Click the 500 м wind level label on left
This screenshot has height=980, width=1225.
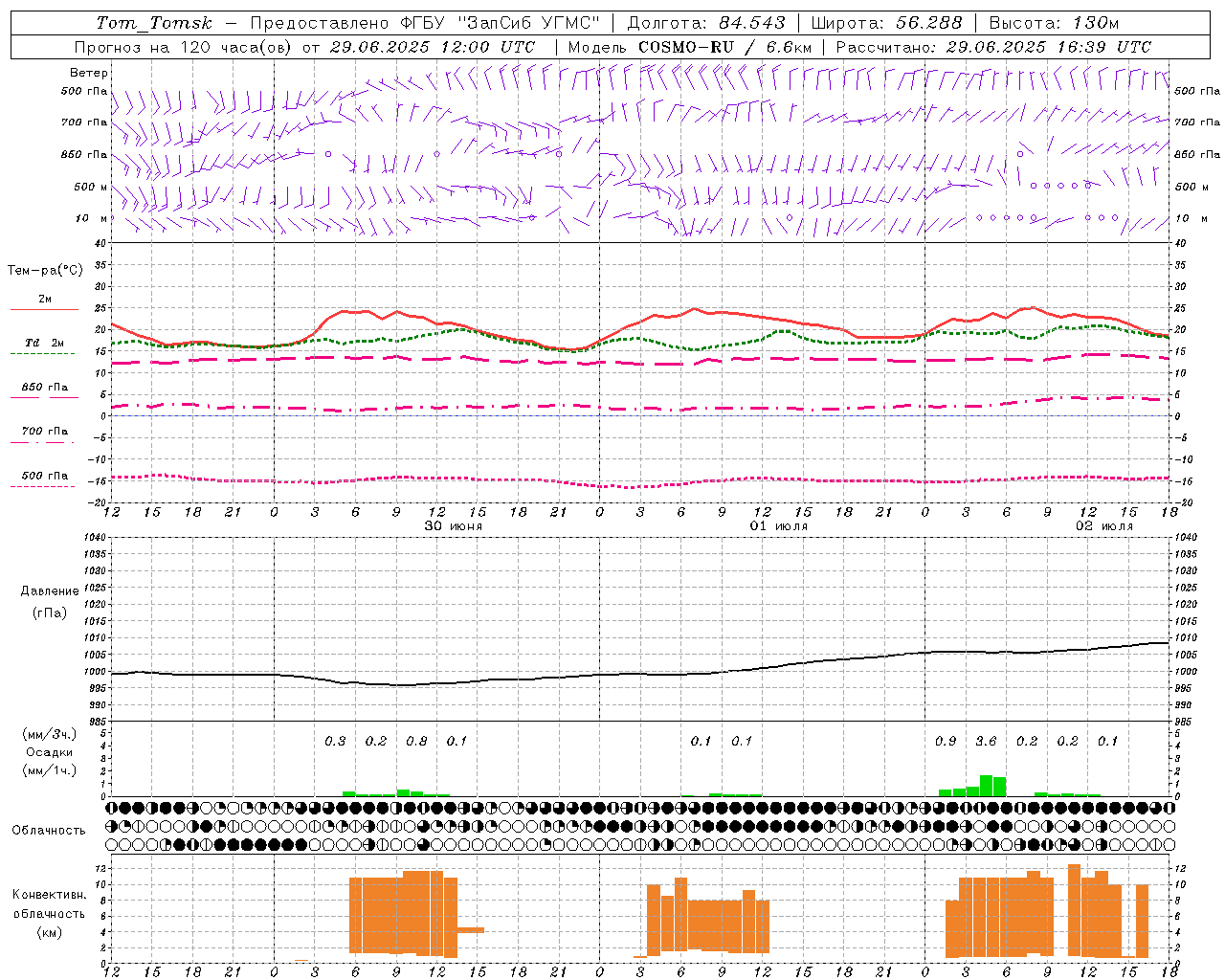click(91, 187)
